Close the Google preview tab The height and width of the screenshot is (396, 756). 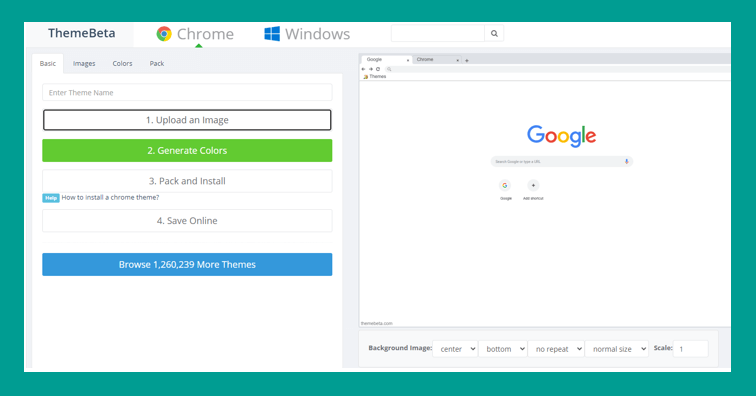click(408, 60)
